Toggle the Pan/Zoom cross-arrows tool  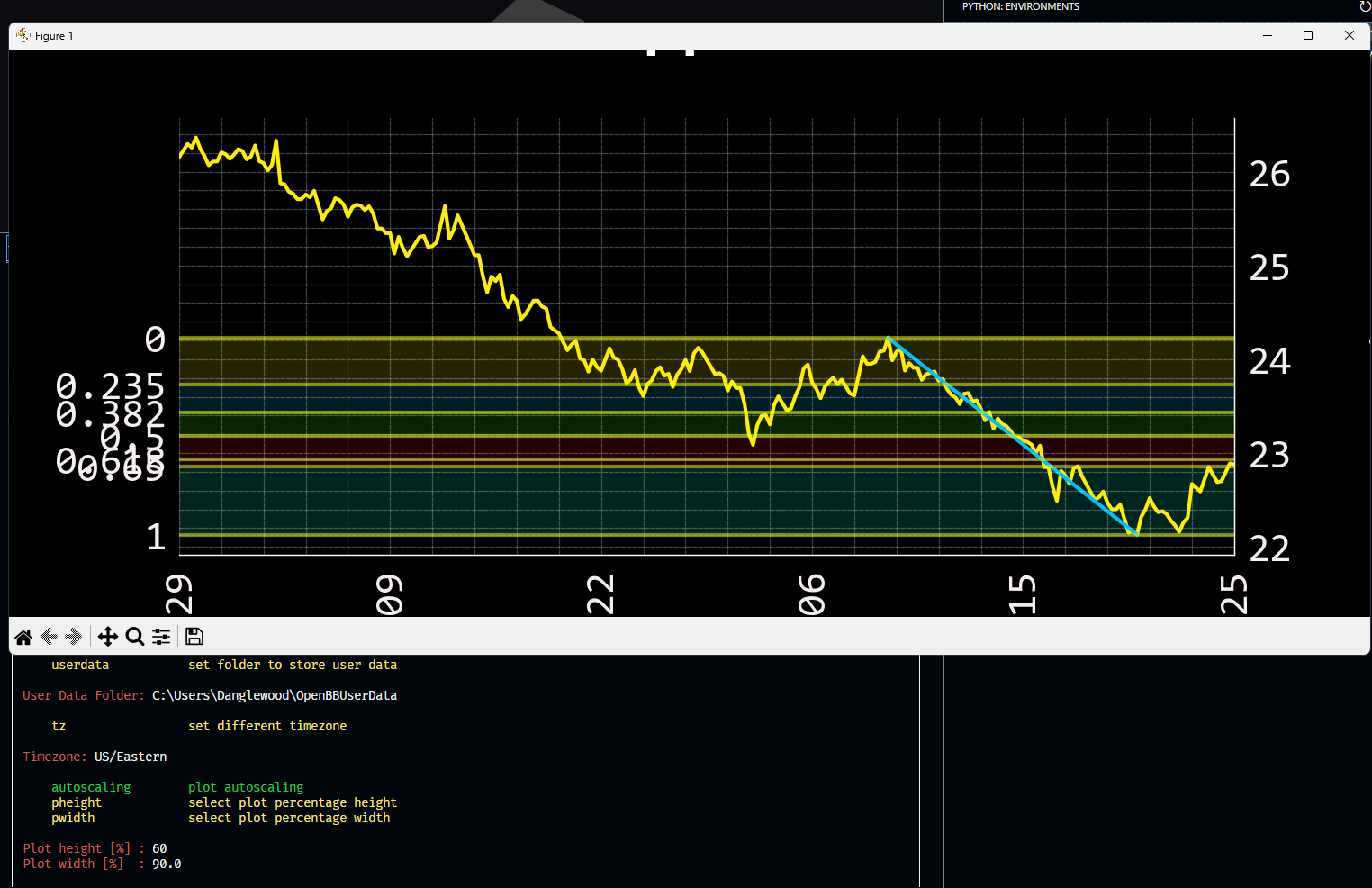click(108, 637)
